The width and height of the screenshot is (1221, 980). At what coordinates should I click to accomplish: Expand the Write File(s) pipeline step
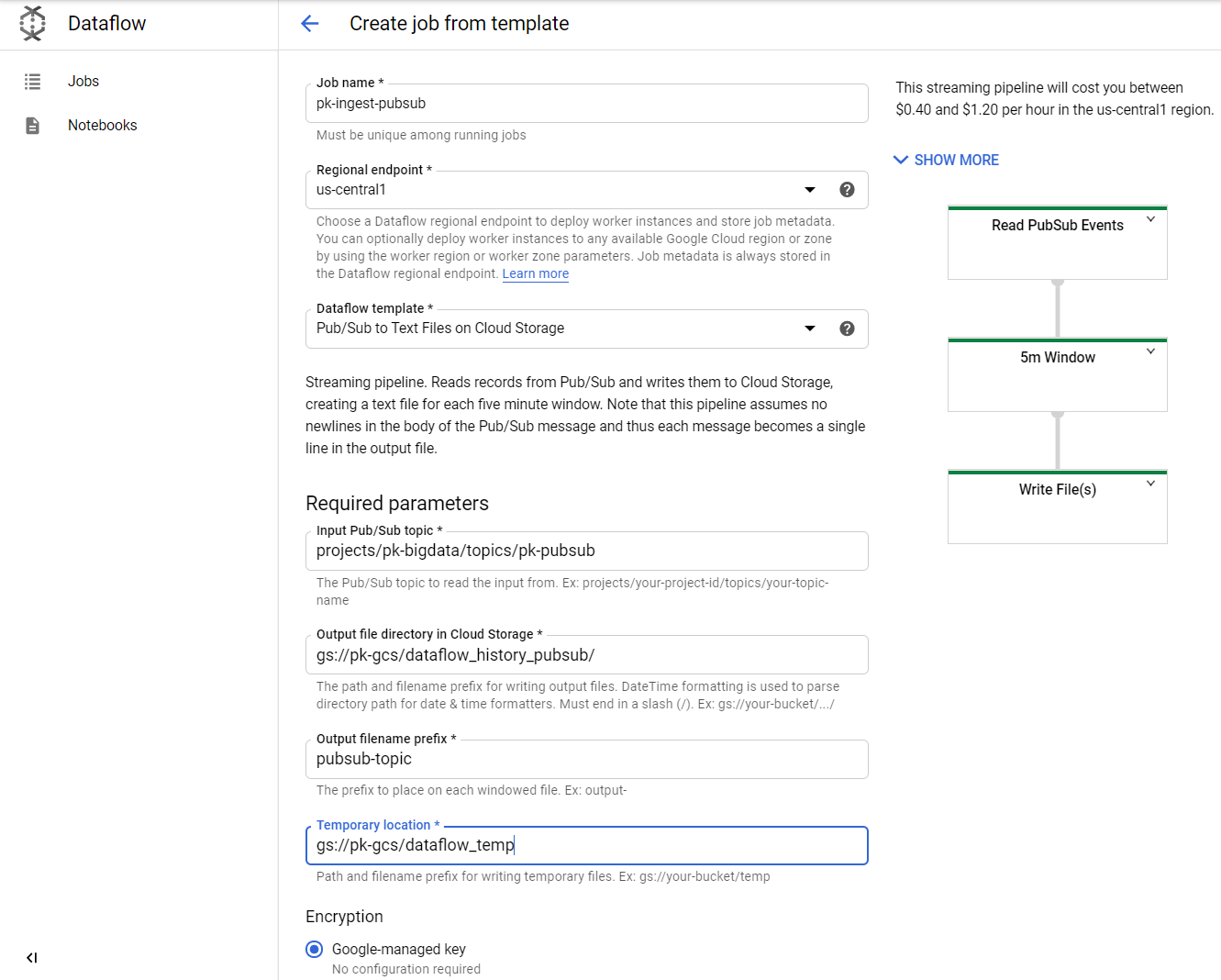(x=1150, y=484)
